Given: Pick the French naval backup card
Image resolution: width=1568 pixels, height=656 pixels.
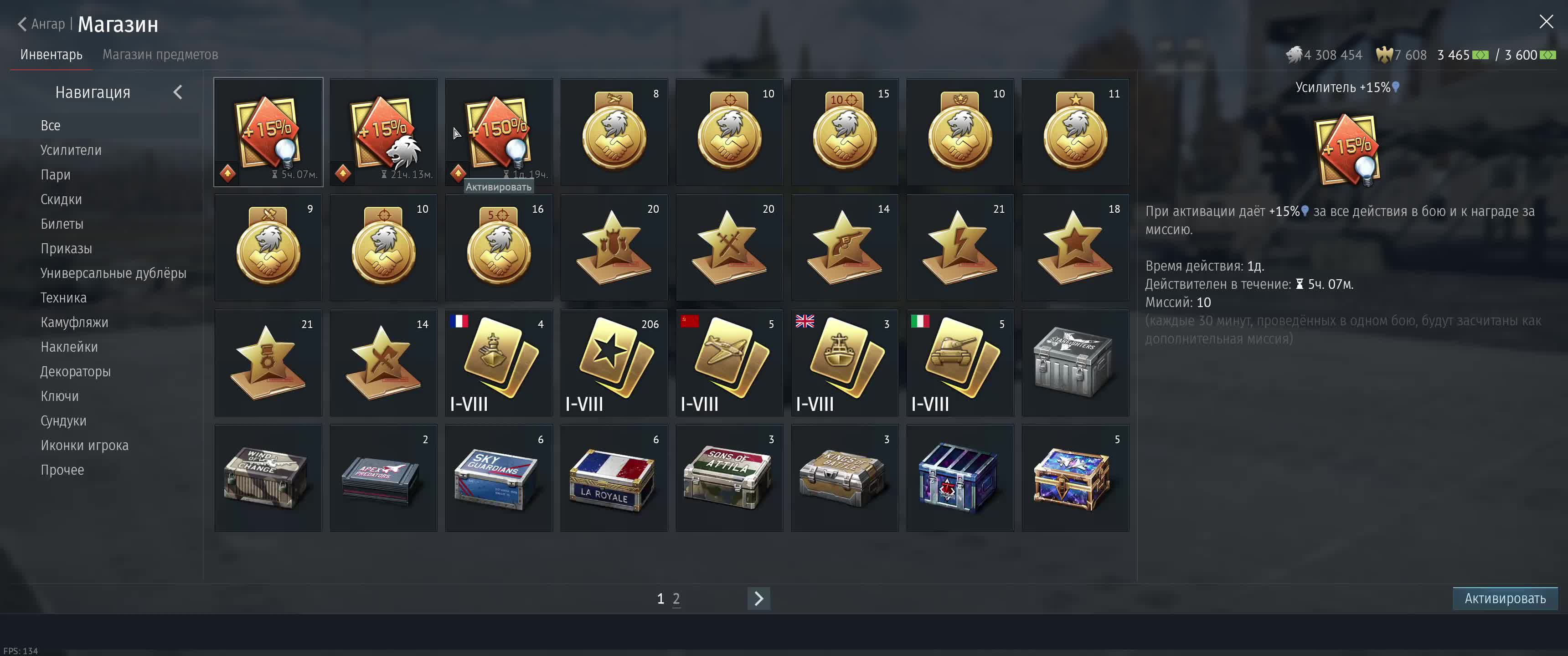Looking at the screenshot, I should point(499,363).
